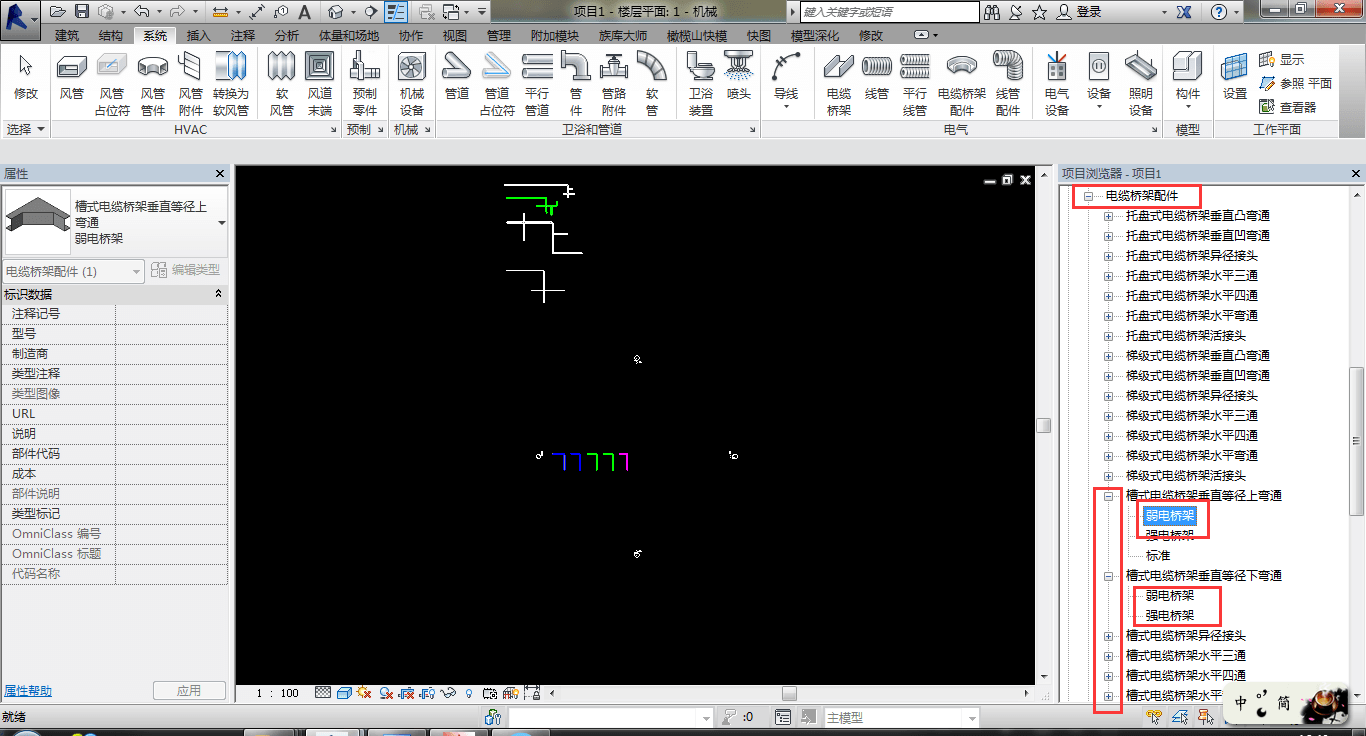Click the 应用 apply button
The width and height of the screenshot is (1366, 736).
tap(189, 691)
